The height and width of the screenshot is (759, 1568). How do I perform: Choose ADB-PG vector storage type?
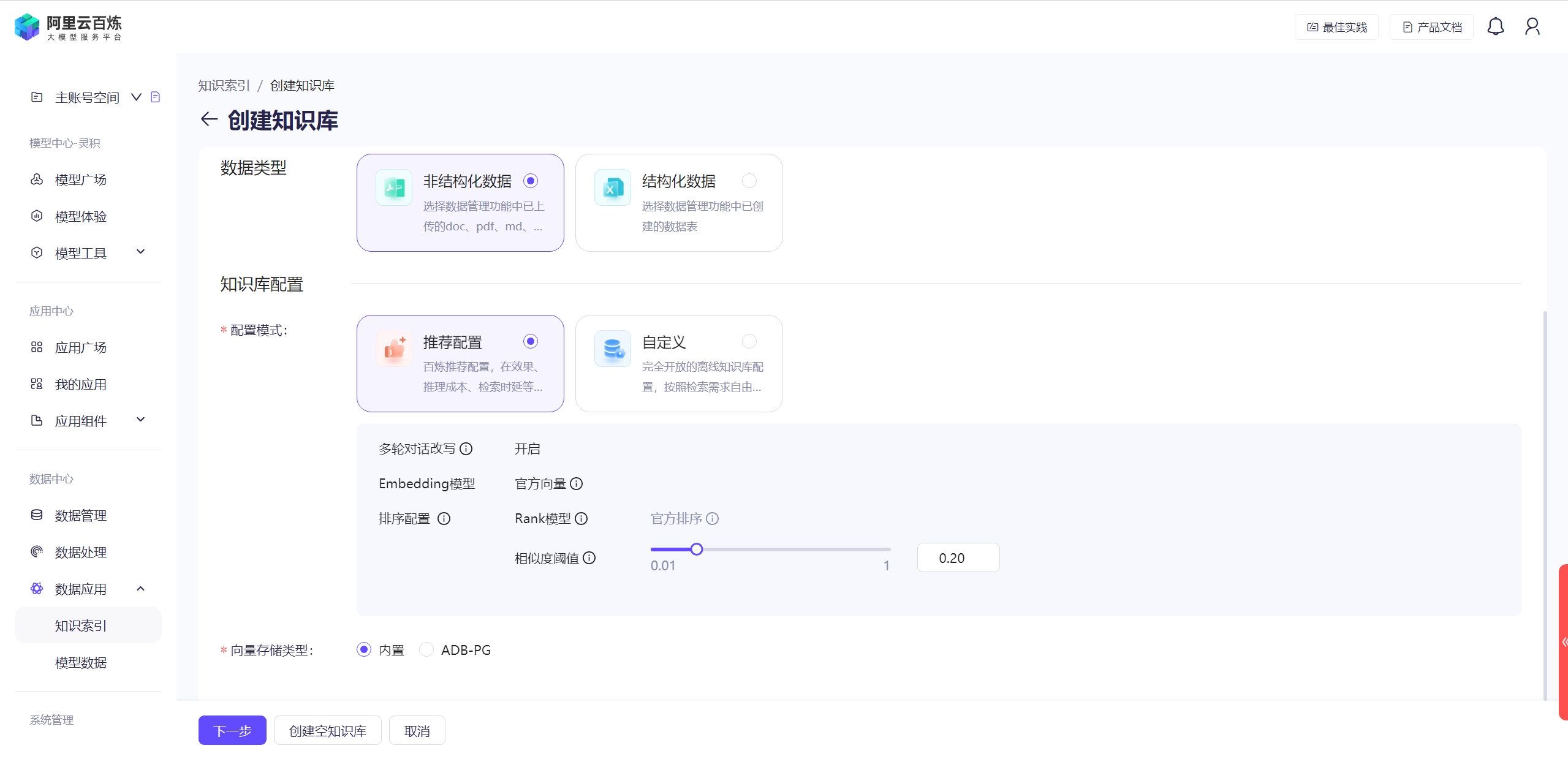tap(426, 650)
